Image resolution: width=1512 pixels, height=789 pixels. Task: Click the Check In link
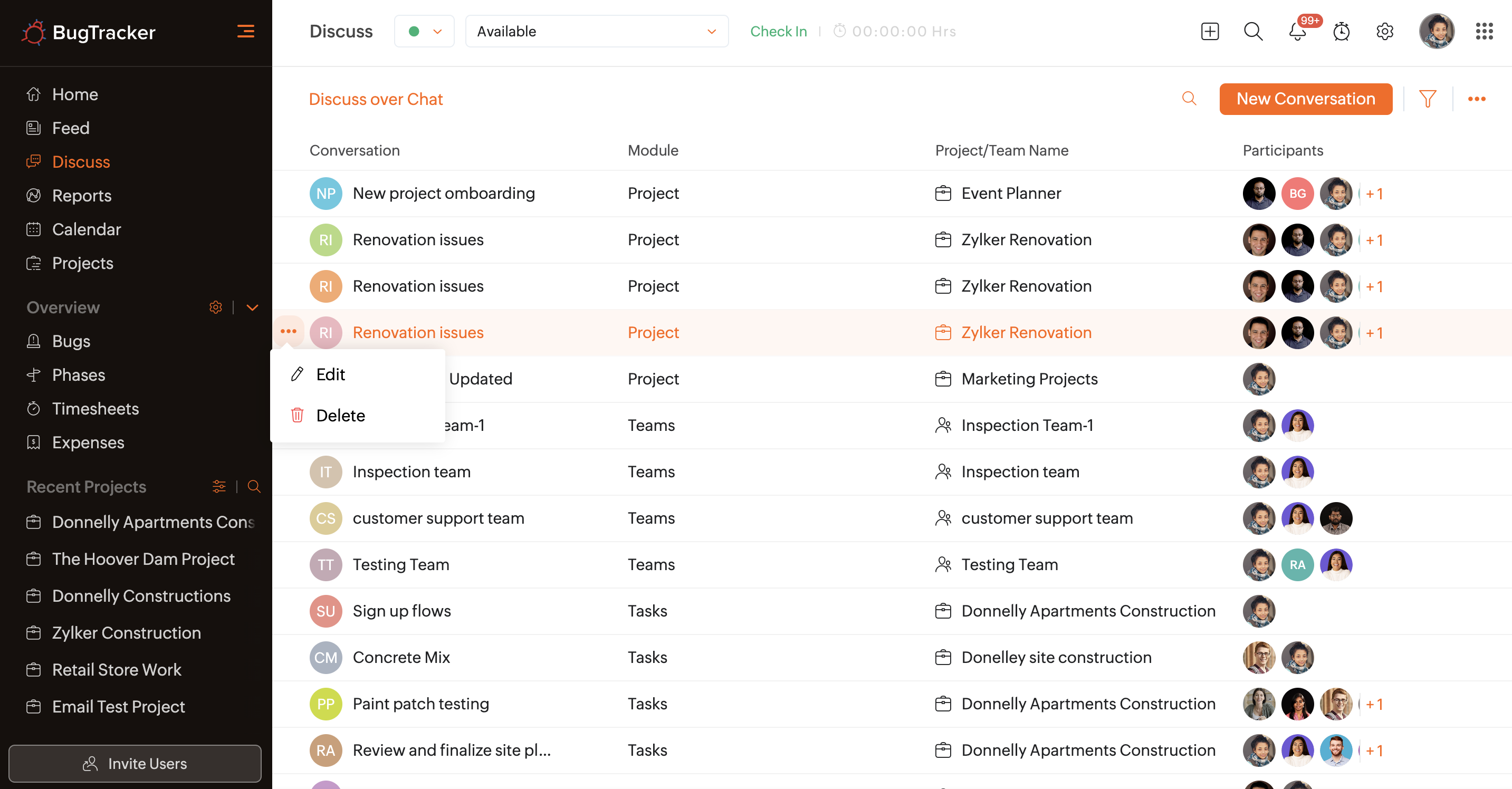(778, 32)
